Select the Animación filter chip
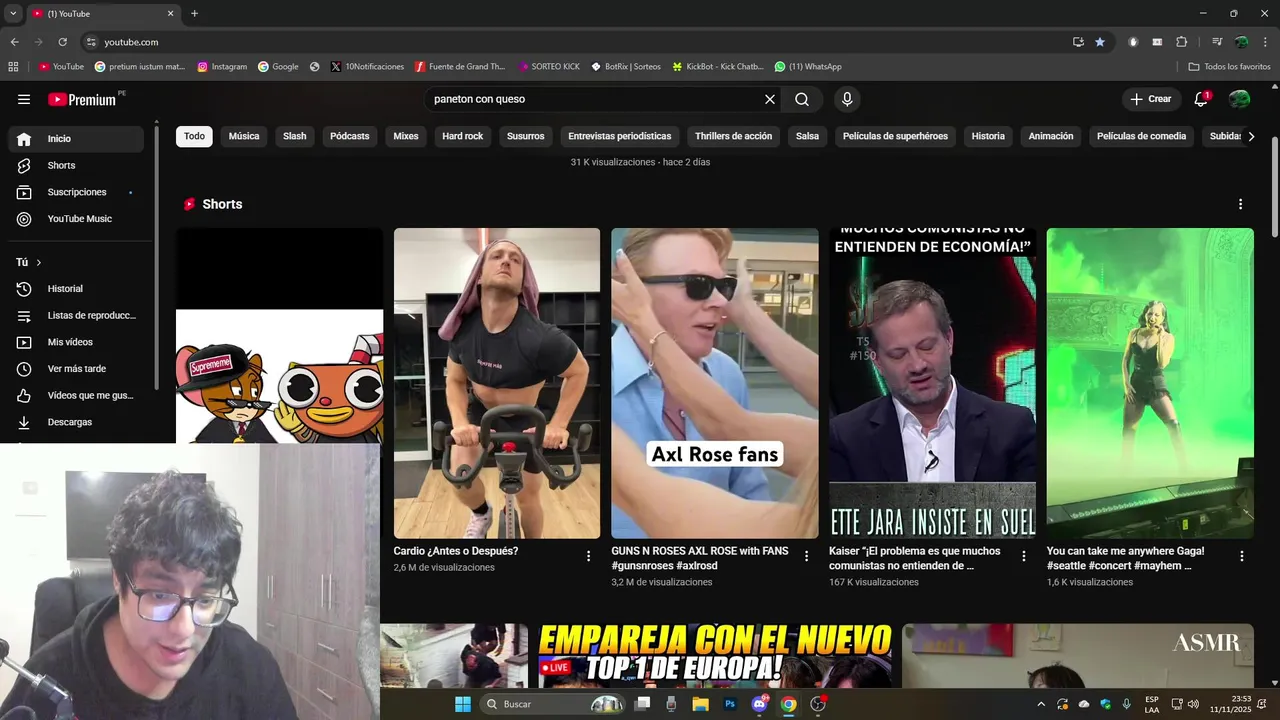 click(x=1051, y=136)
